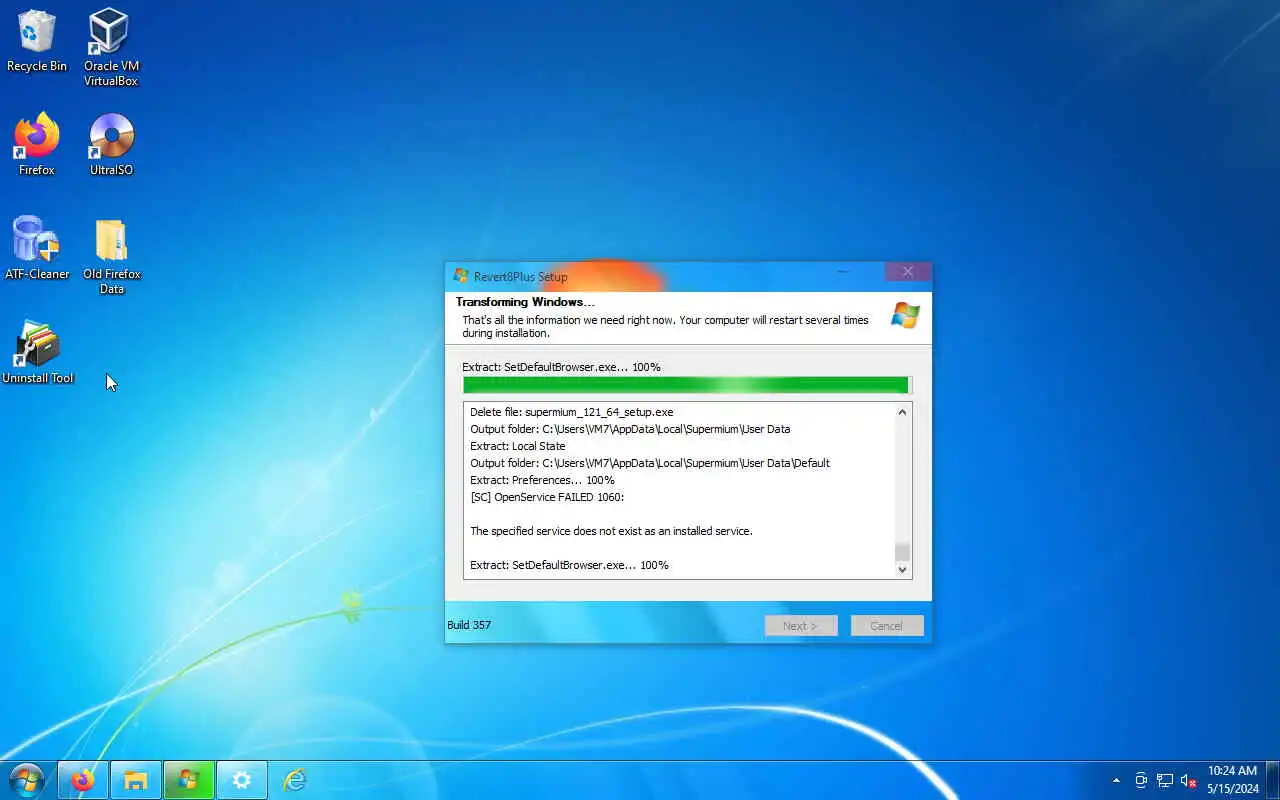1280x800 pixels.
Task: Open File Explorer from the taskbar
Action: pyautogui.click(x=135, y=780)
